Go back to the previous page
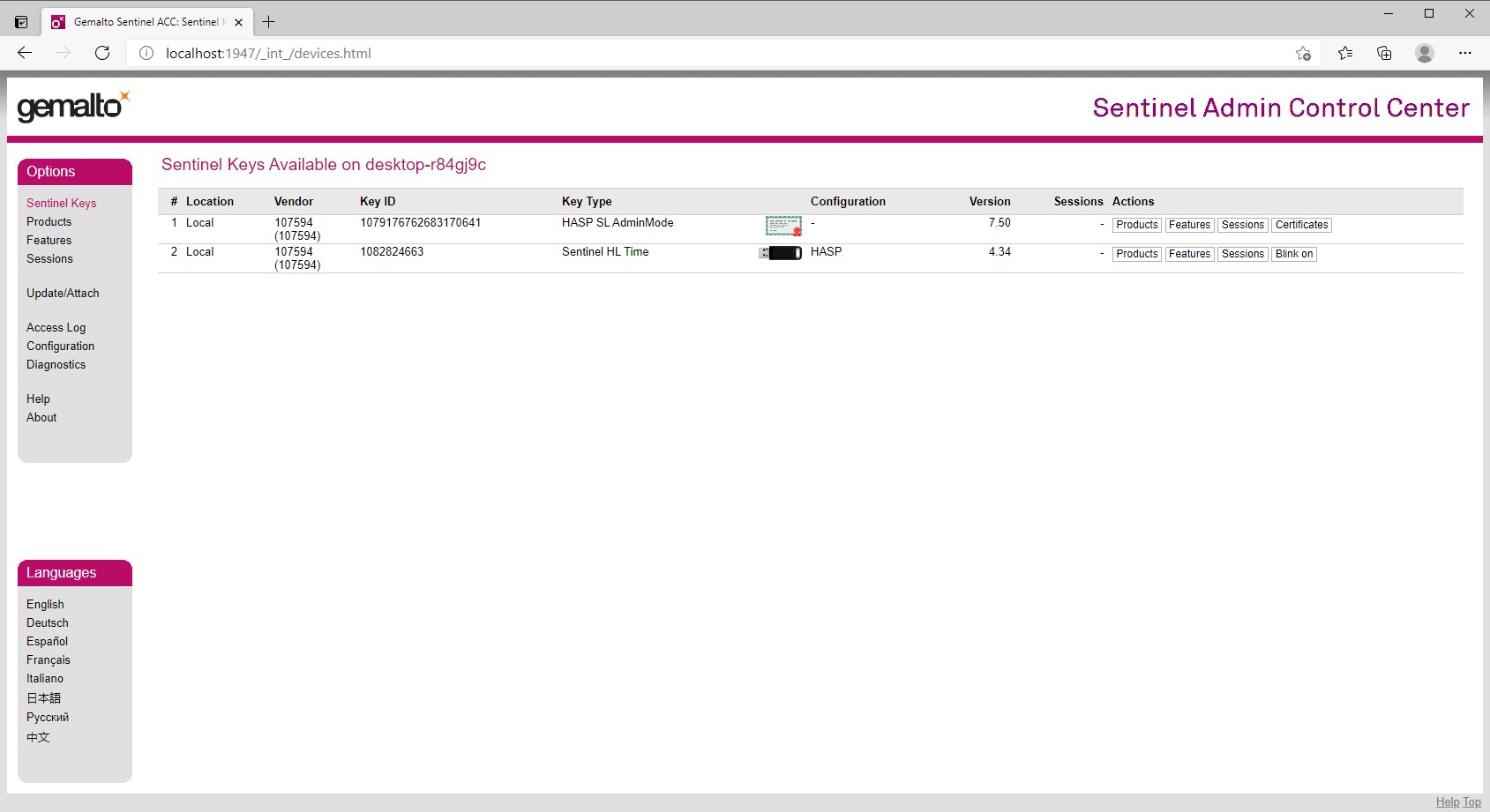The width and height of the screenshot is (1490, 812). point(25,53)
